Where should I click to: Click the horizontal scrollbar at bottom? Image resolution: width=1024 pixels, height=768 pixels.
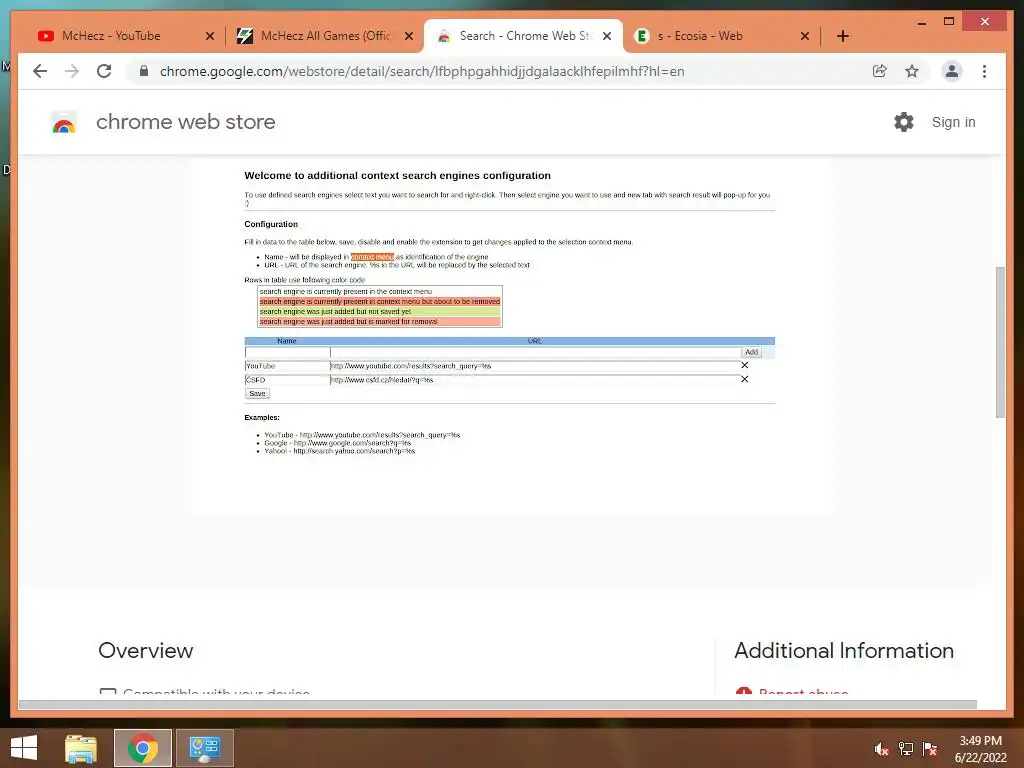click(498, 705)
